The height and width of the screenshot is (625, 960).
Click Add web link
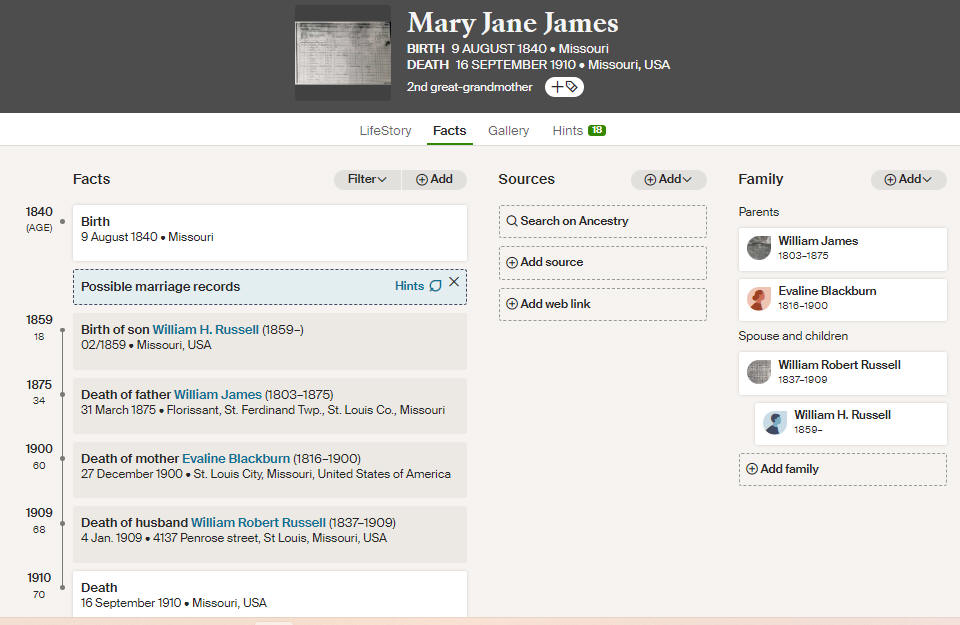click(602, 304)
